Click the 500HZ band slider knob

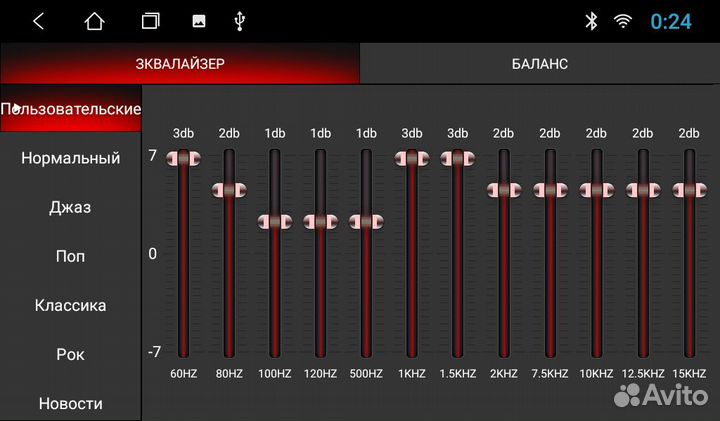pyautogui.click(x=366, y=222)
